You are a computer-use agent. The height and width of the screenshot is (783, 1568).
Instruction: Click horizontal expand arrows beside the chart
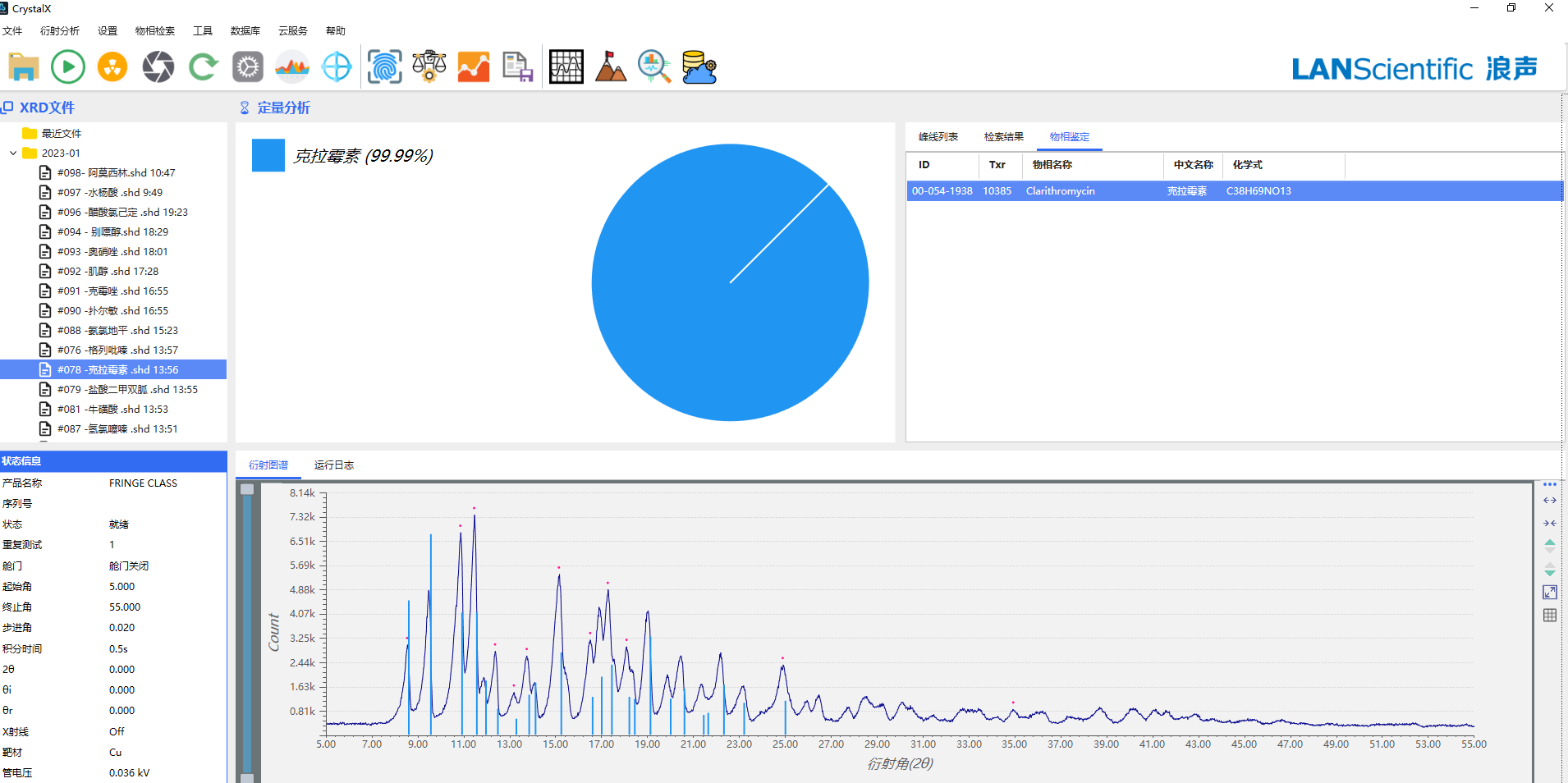(x=1550, y=501)
